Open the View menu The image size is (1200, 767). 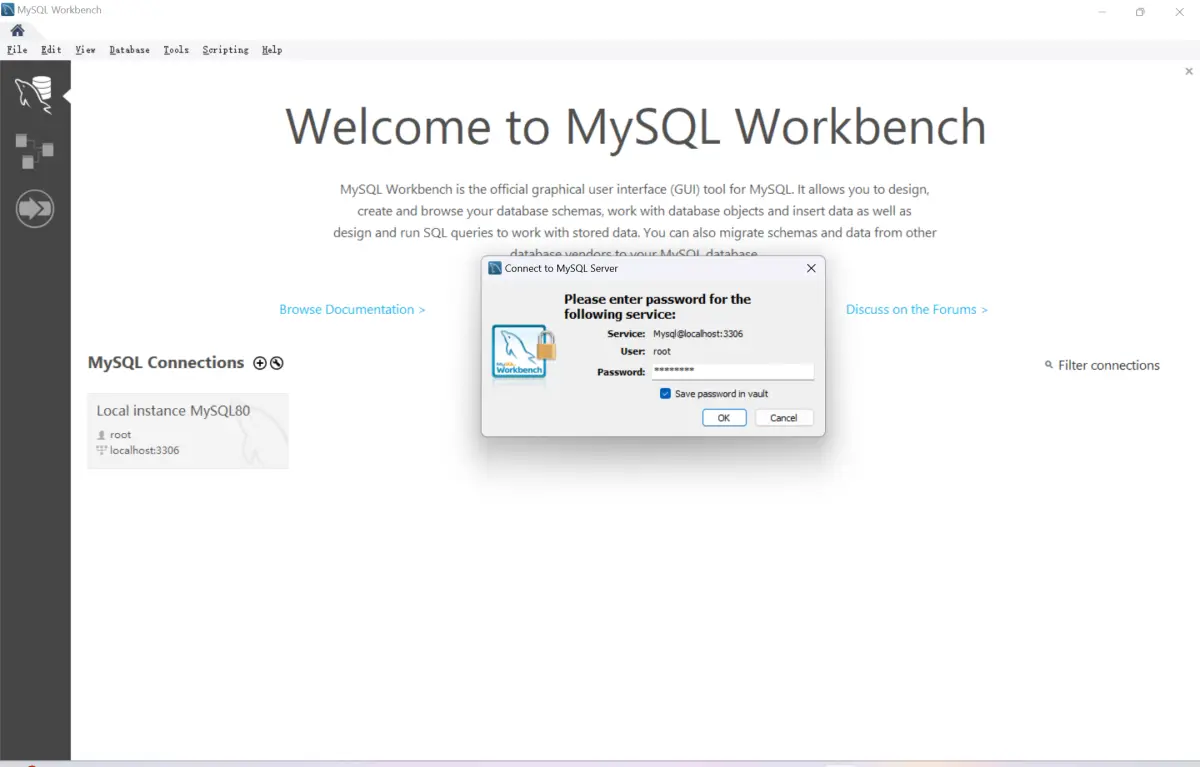tap(85, 50)
